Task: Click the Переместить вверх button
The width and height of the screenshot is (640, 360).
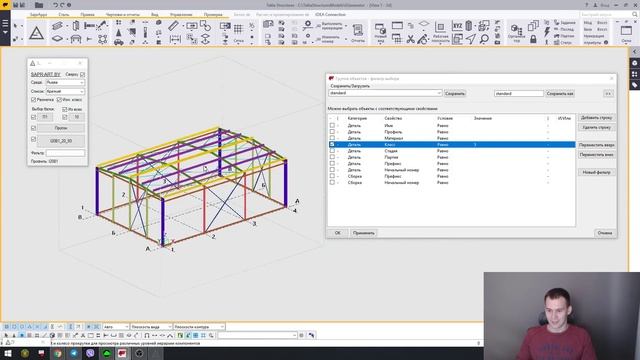Action: click(596, 145)
